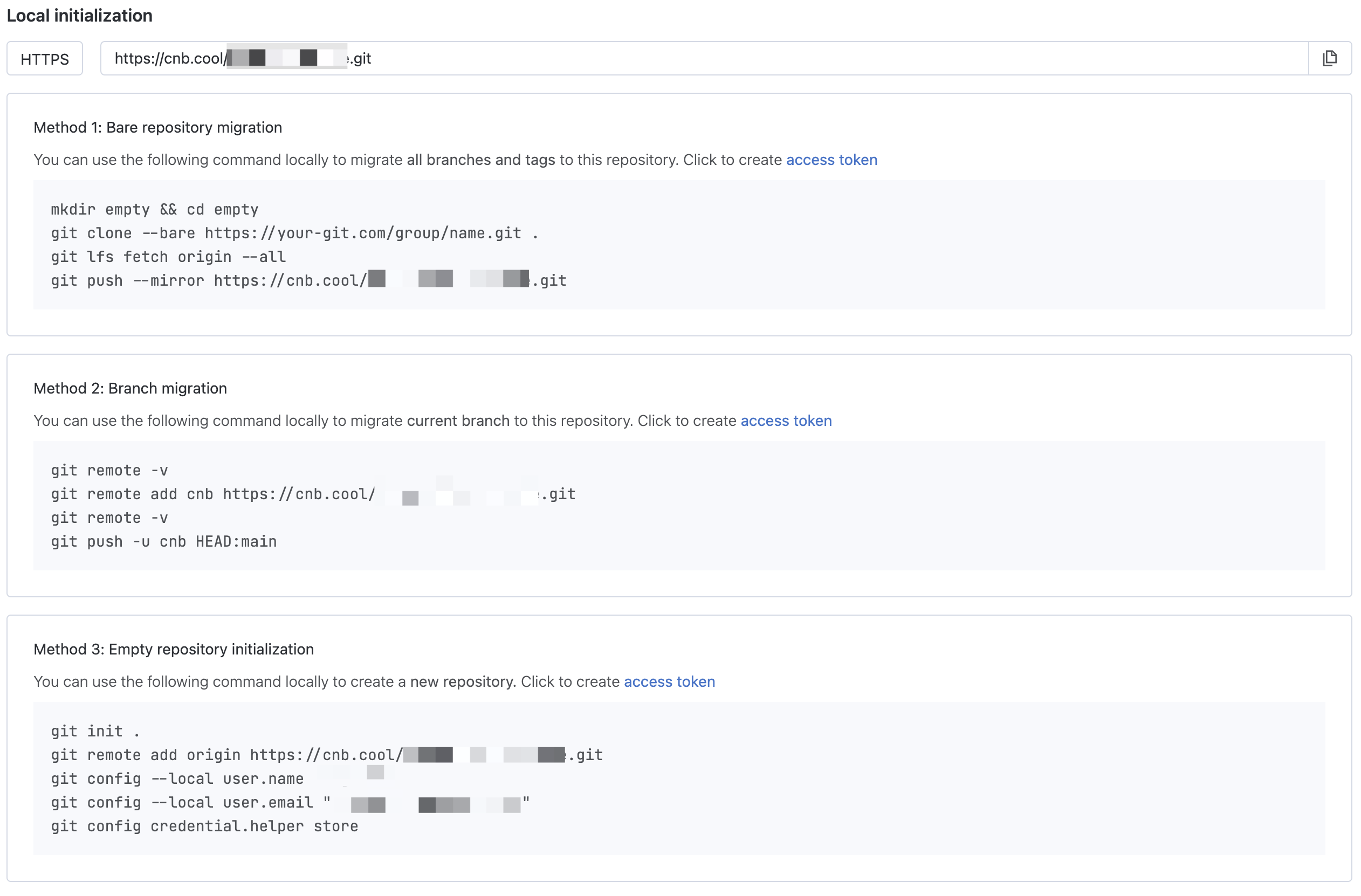This screenshot has height=896, width=1361.
Task: Click Method 1: Bare repository migration title
Action: point(158,128)
